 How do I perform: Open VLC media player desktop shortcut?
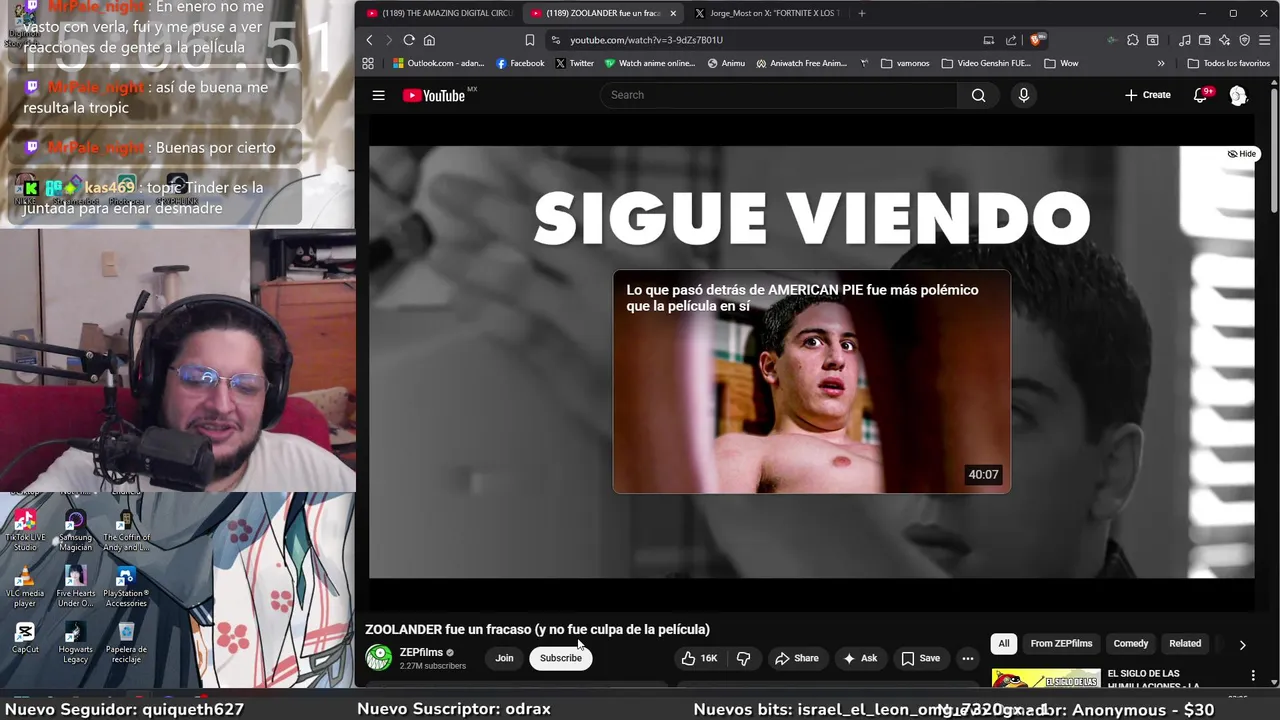[25, 587]
